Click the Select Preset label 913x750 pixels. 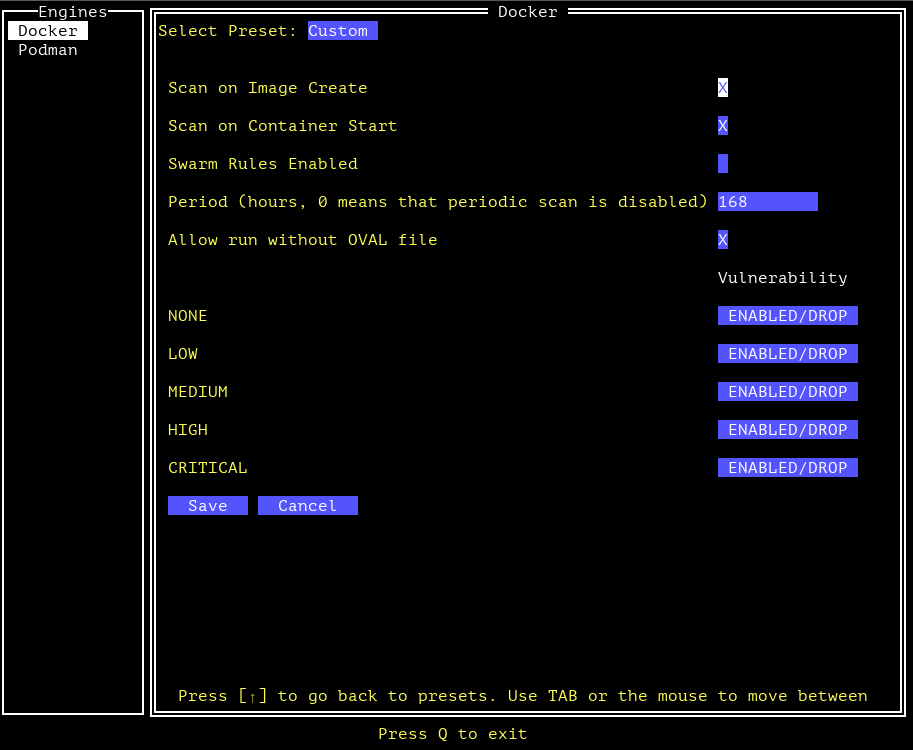tap(228, 31)
